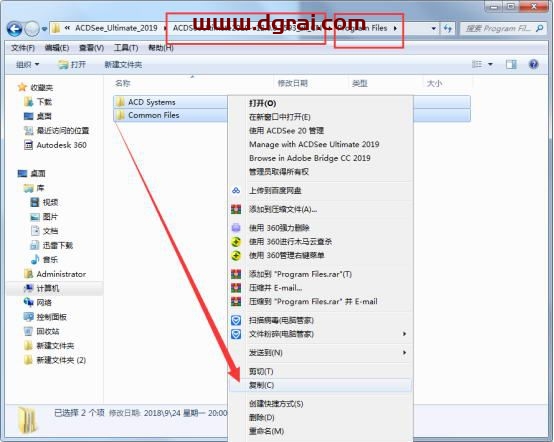This screenshot has height=442, width=554.
Task: Choose 删除(D) from the context menu
Action: (x=261, y=418)
